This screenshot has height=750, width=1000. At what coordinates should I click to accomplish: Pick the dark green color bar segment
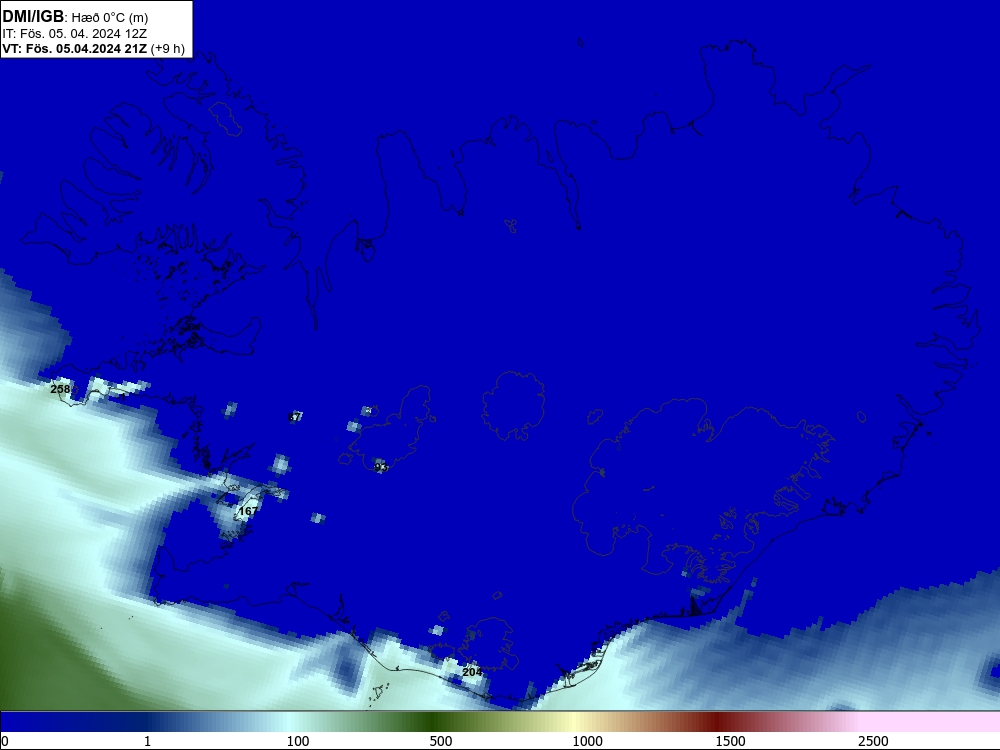[x=434, y=722]
